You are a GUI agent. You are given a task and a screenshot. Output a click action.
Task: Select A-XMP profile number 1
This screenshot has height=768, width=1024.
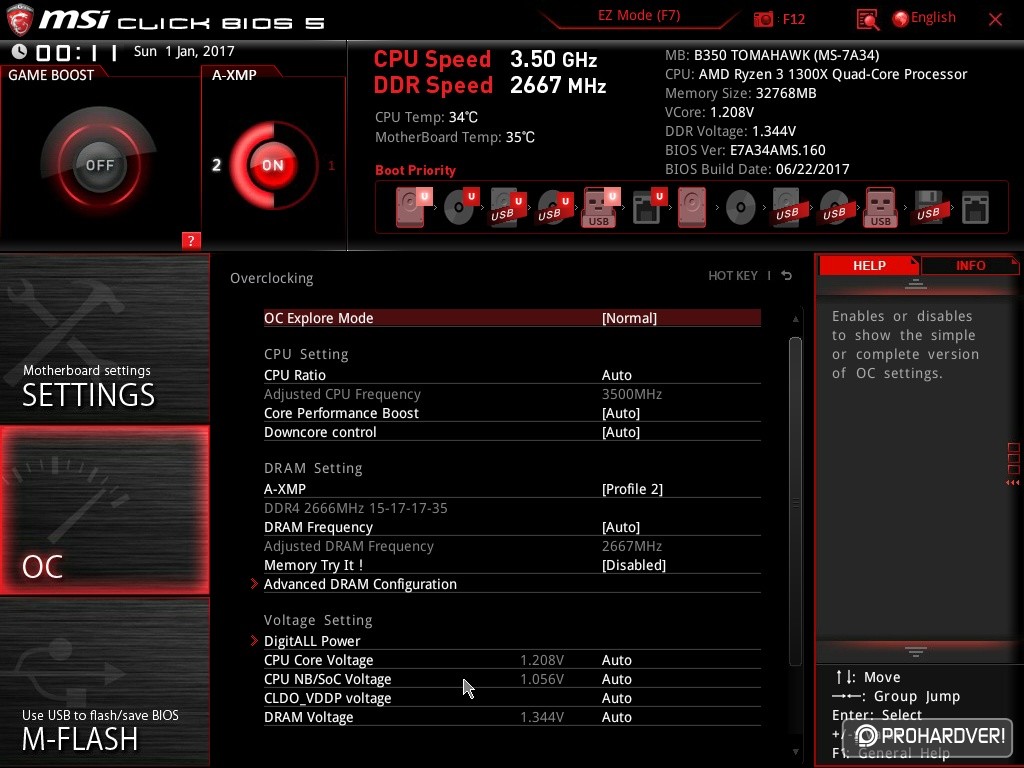331,165
